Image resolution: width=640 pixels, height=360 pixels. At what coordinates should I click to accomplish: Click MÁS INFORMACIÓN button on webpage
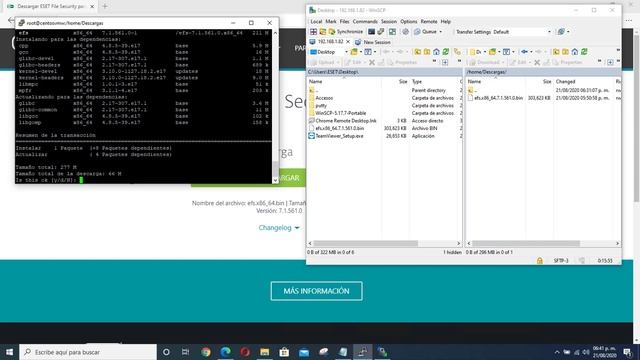(x=316, y=291)
